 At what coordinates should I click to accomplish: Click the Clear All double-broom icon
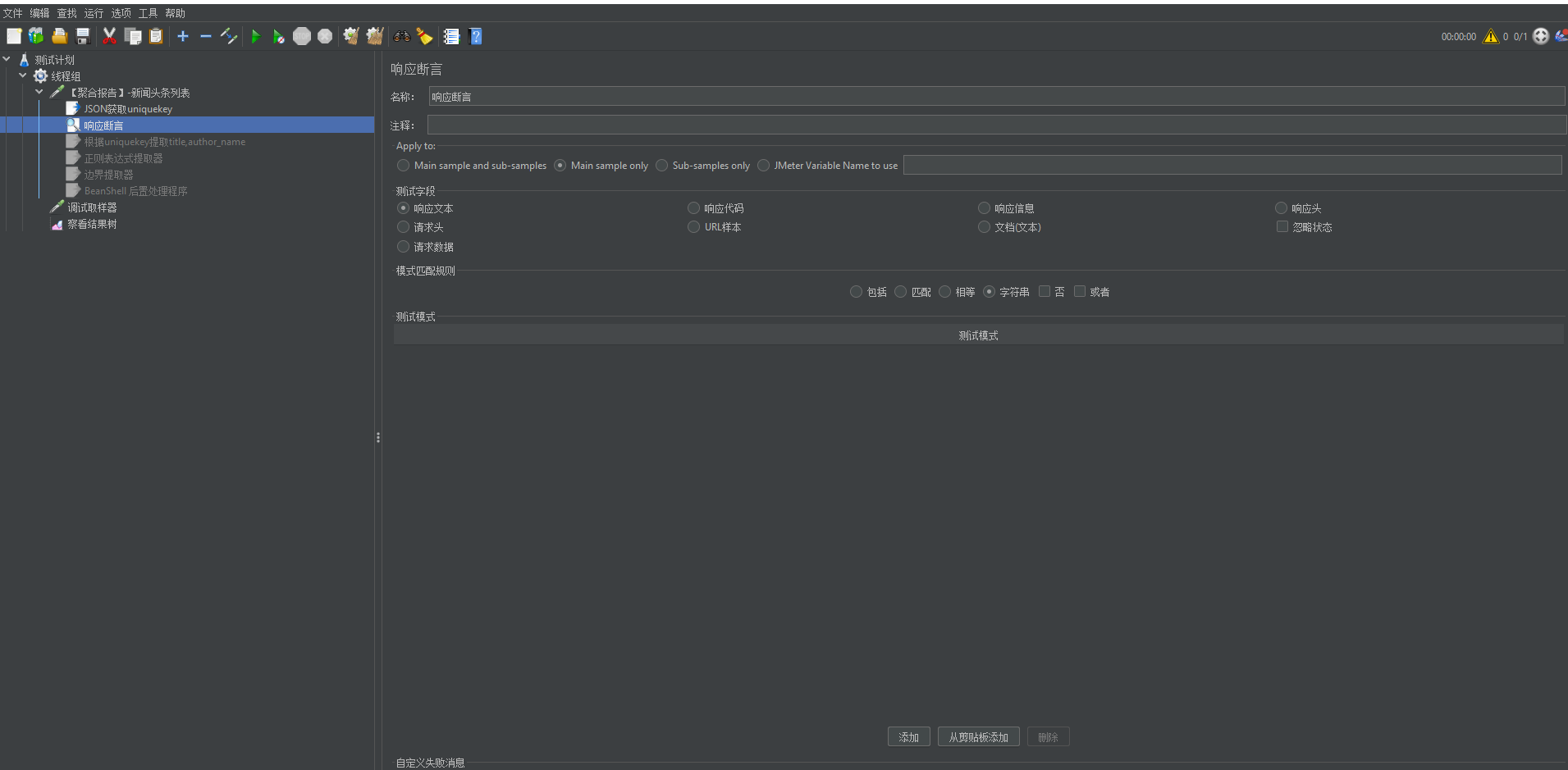pyautogui.click(x=375, y=36)
